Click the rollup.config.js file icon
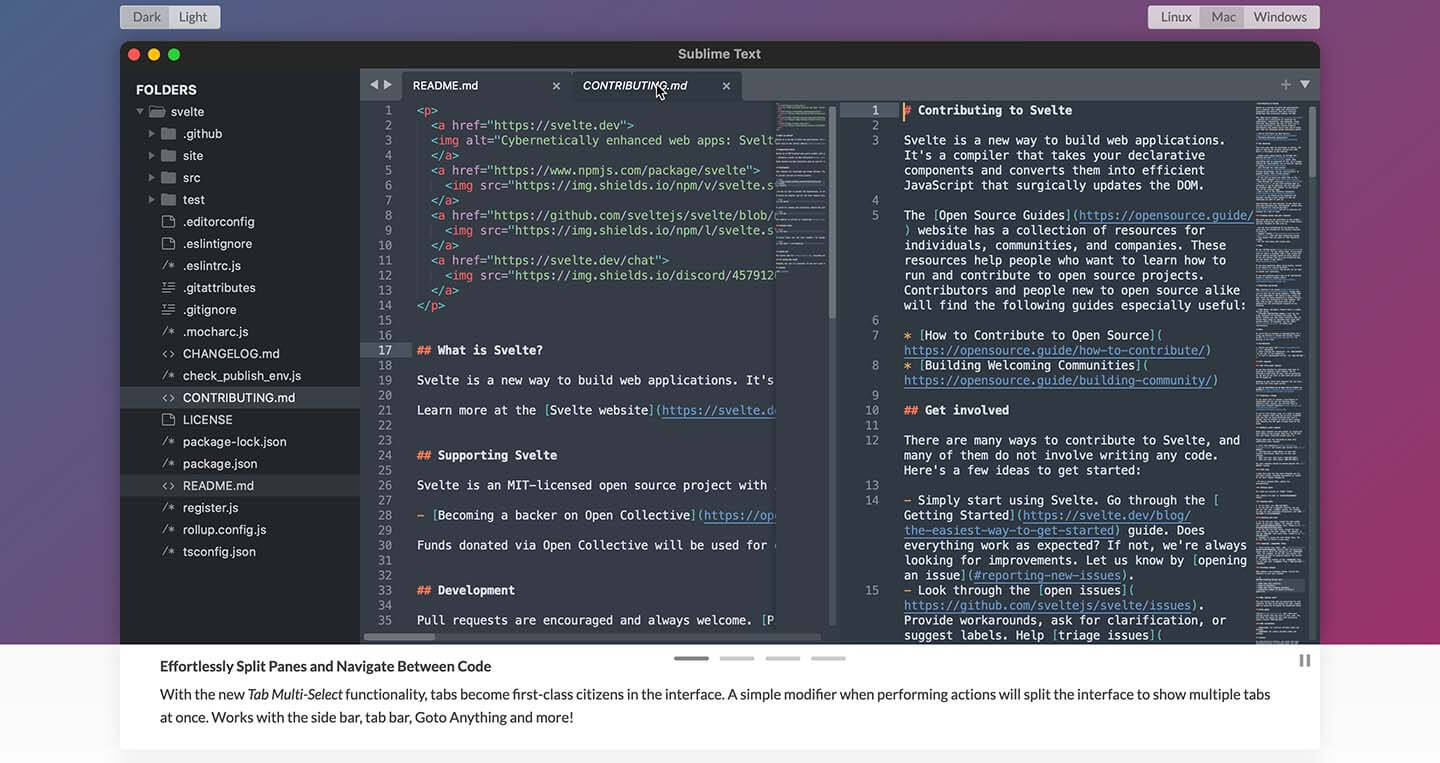This screenshot has width=1440, height=763. coord(168,530)
